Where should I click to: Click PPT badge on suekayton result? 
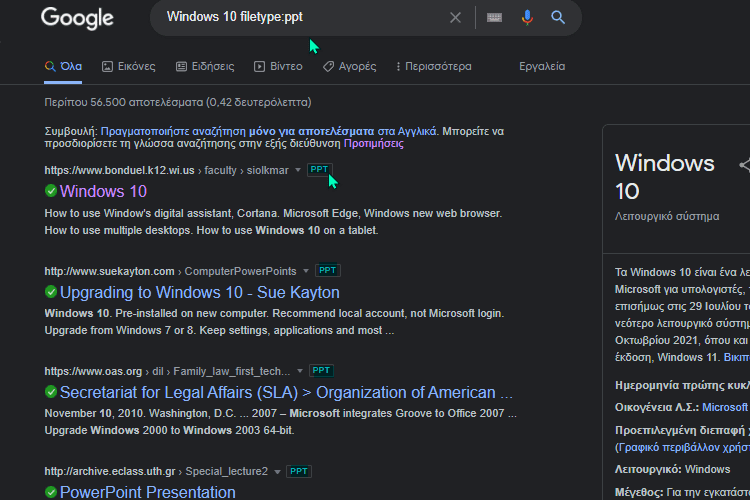(x=328, y=270)
